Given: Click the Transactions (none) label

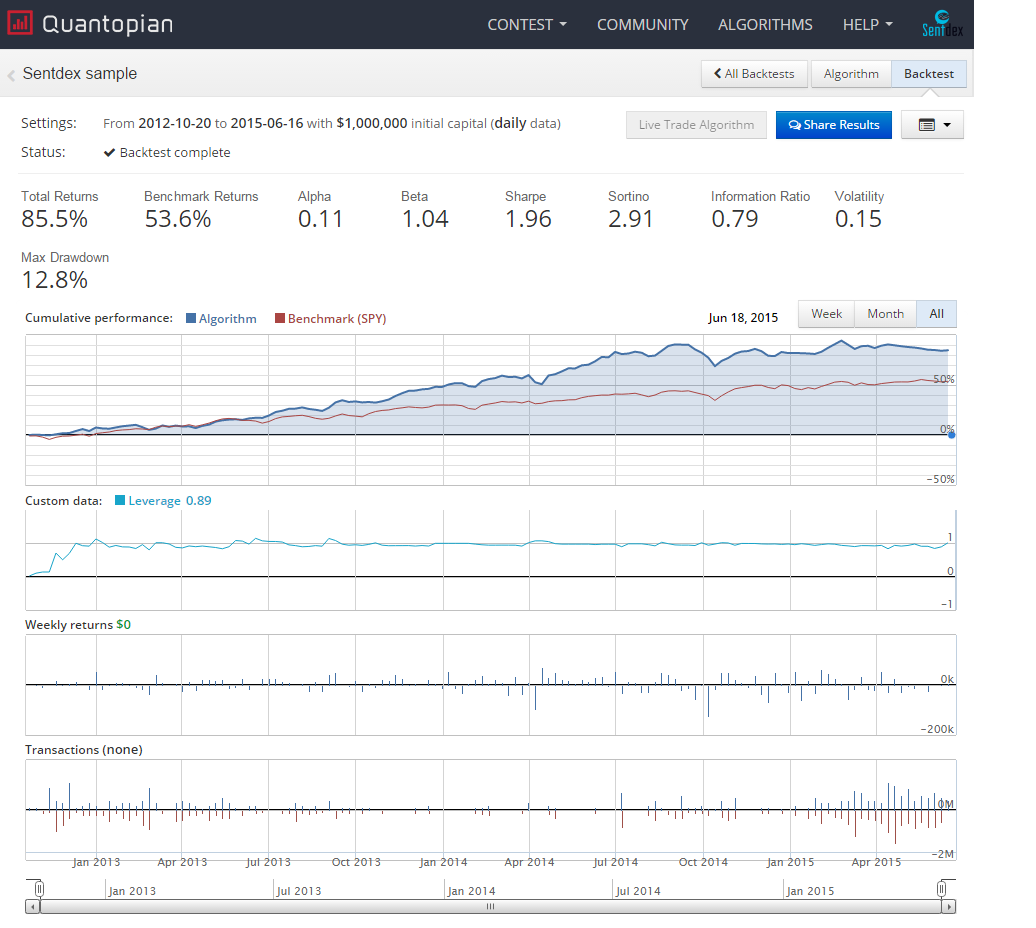Looking at the screenshot, I should pos(84,750).
